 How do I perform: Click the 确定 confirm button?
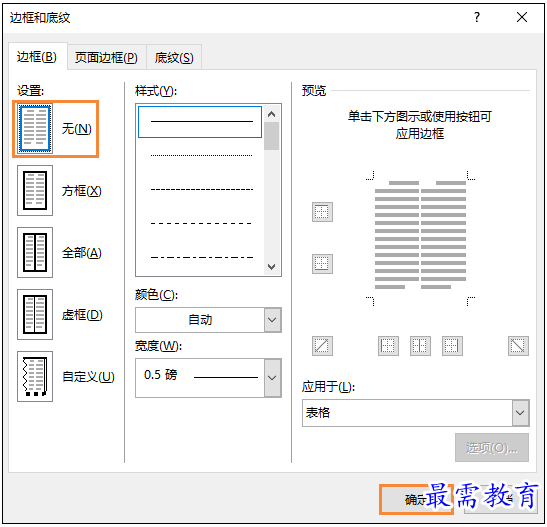coord(416,499)
